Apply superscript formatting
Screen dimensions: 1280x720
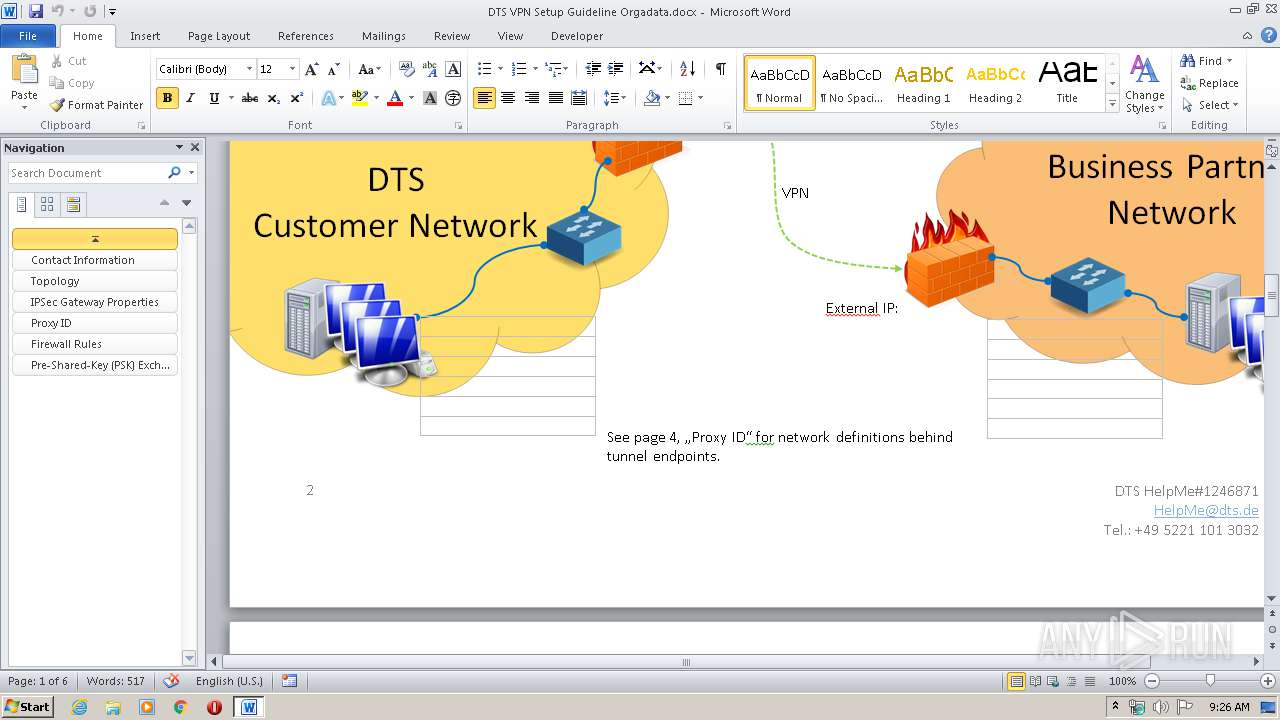pos(297,98)
